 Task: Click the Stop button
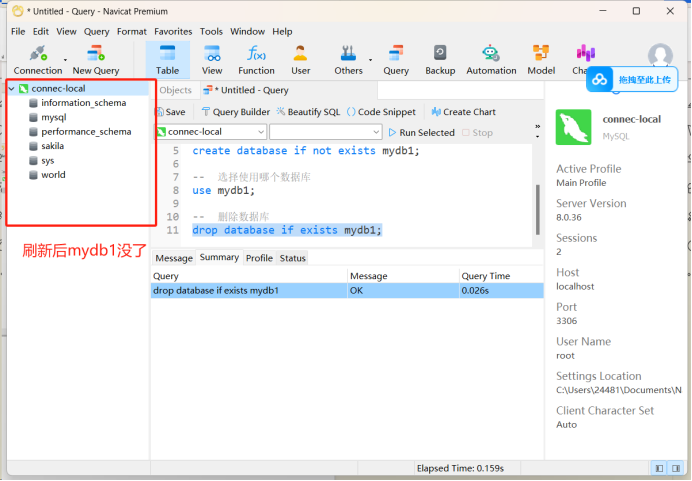pos(477,133)
